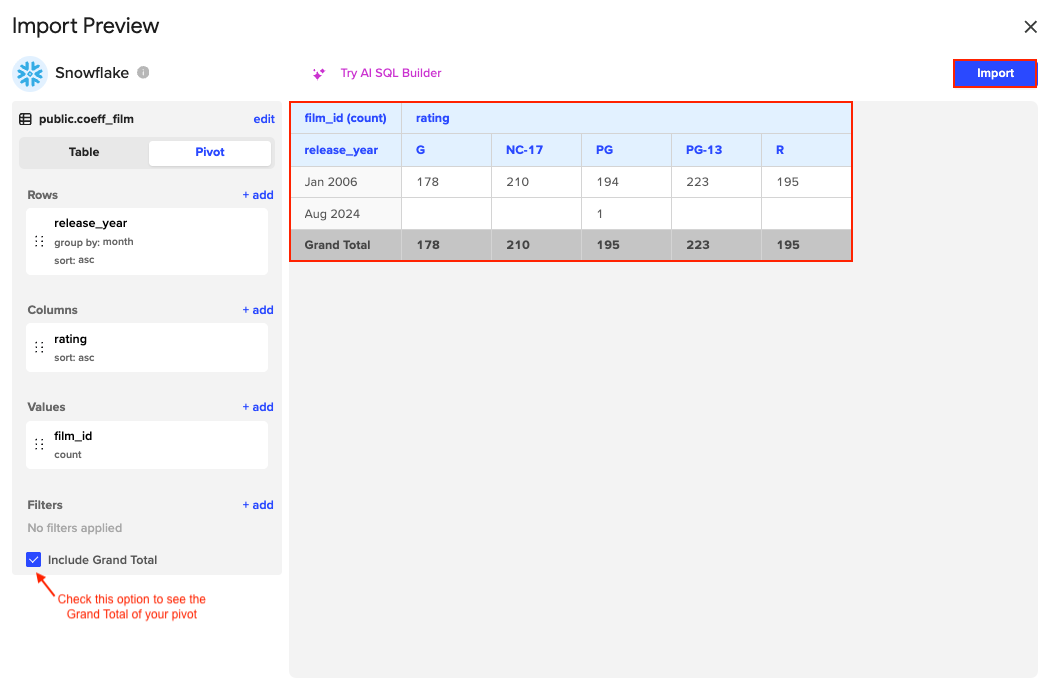Click the info icon next to Snowflake

pos(142,72)
